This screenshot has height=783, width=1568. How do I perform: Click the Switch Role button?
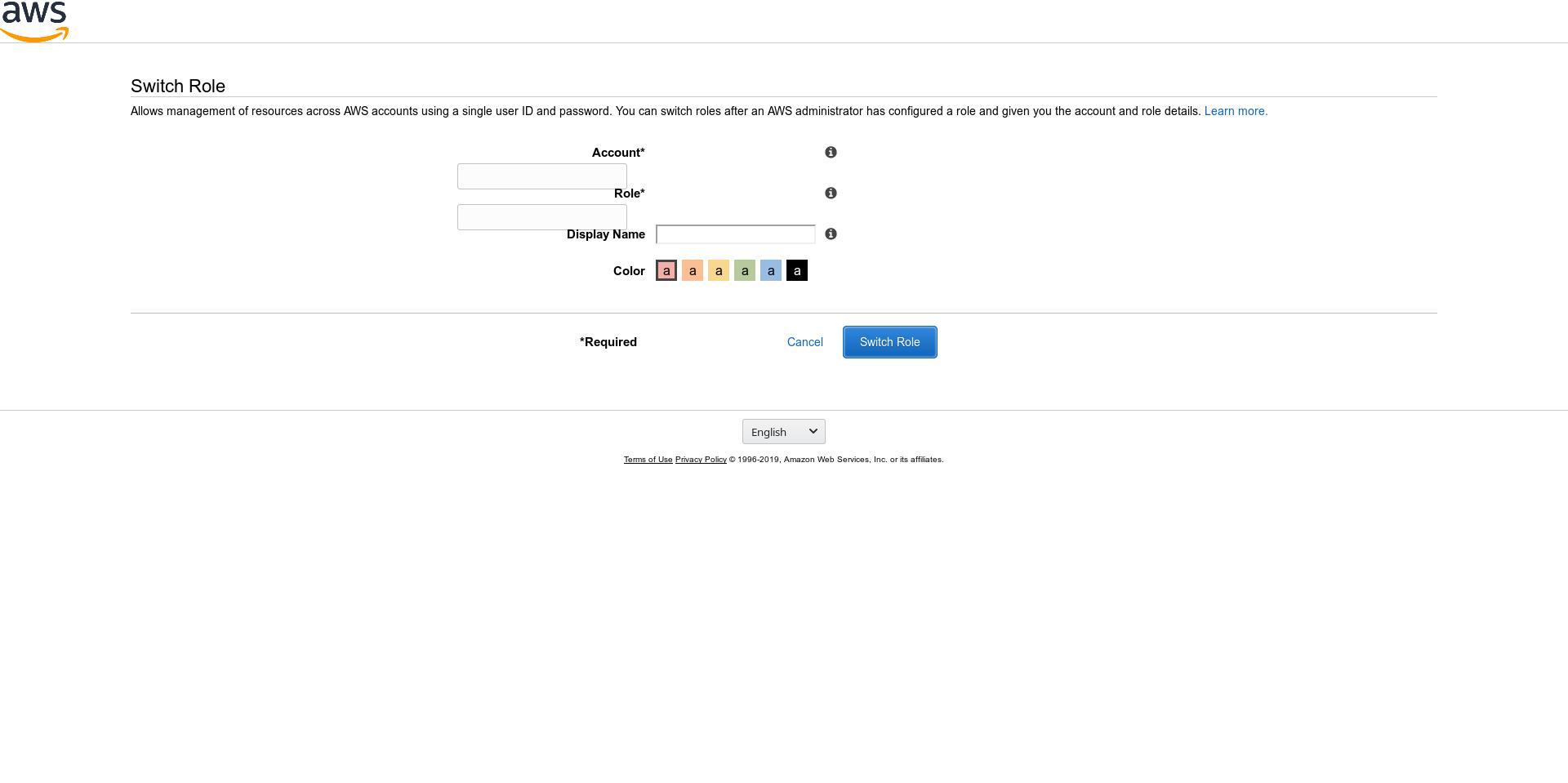pyautogui.click(x=889, y=342)
